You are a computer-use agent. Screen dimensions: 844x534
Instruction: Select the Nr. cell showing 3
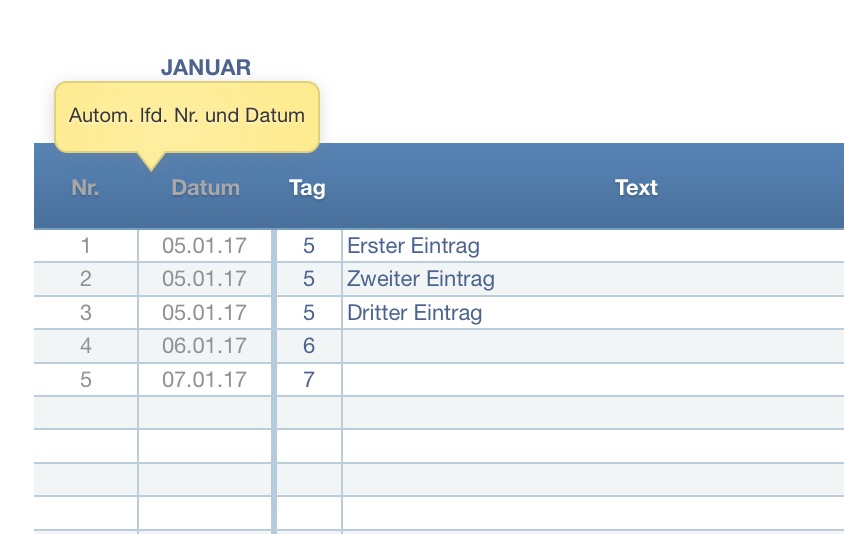click(86, 313)
